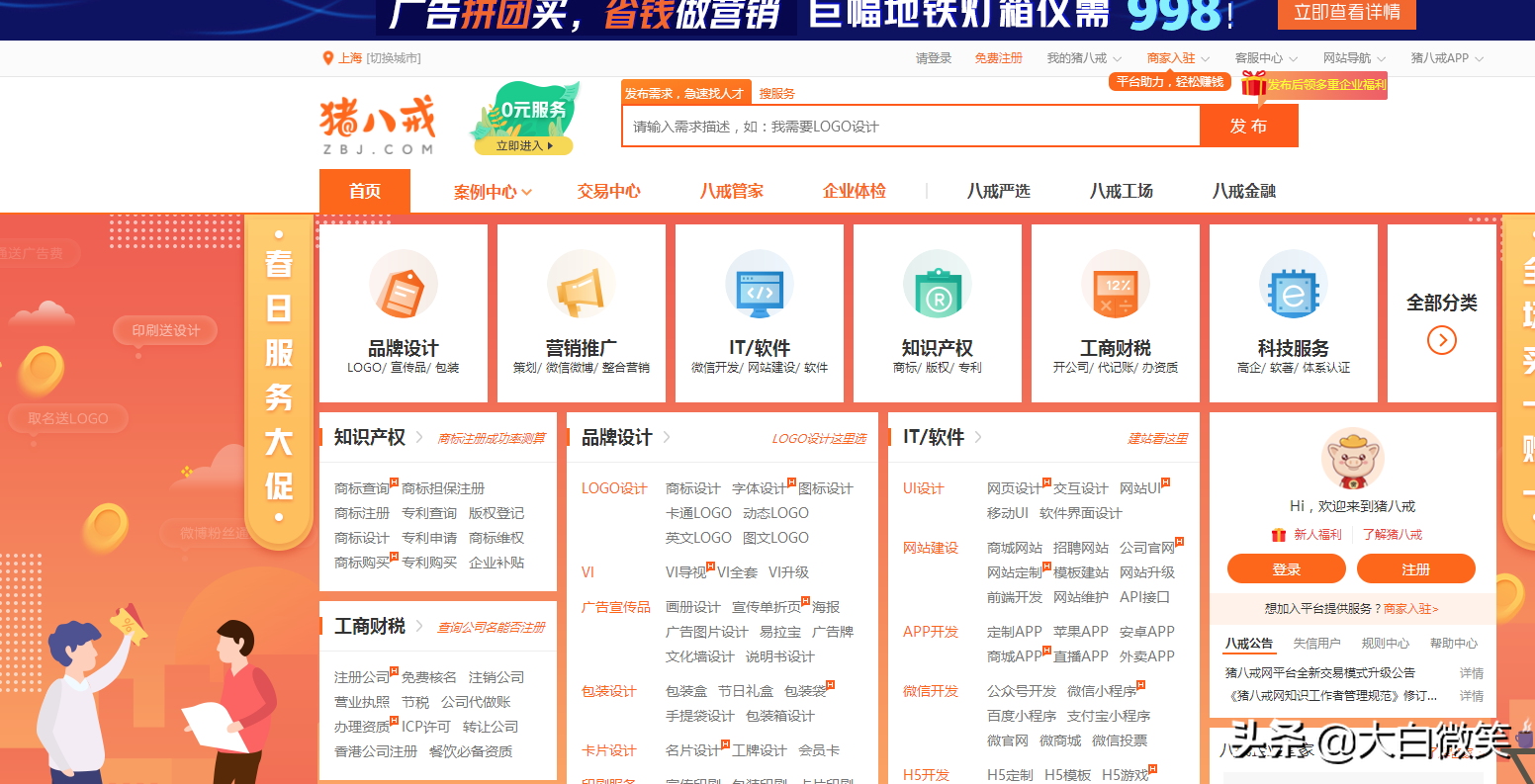Open the 包装盒 link
The height and width of the screenshot is (784, 1535).
(x=686, y=691)
